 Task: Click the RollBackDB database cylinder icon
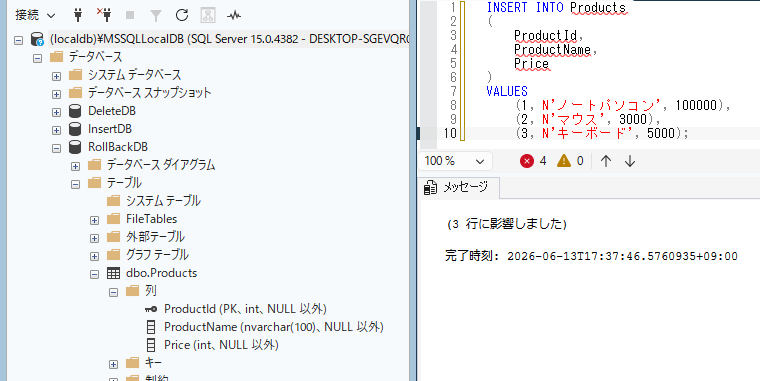pyautogui.click(x=75, y=147)
